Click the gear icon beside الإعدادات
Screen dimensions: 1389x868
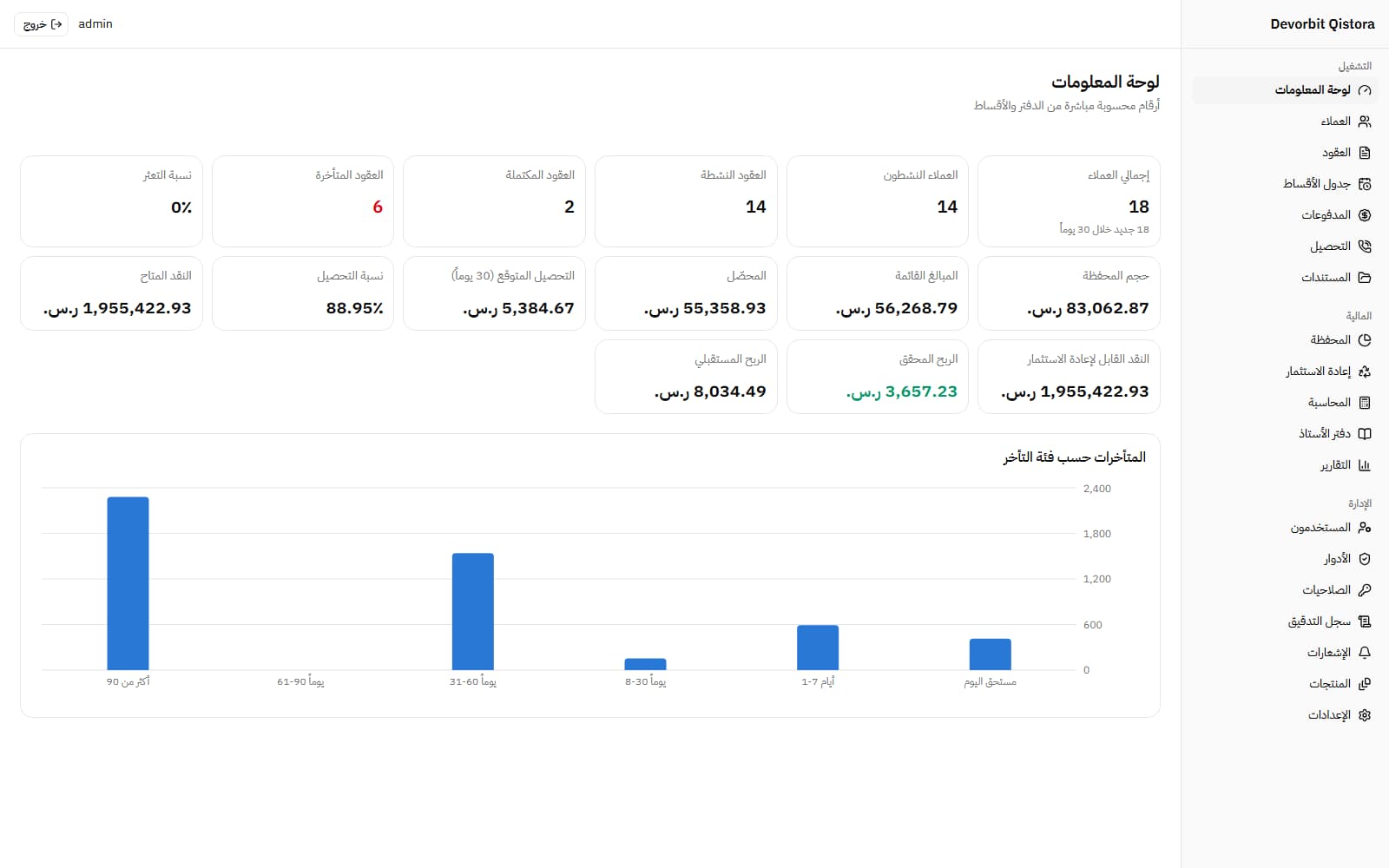coord(1365,715)
